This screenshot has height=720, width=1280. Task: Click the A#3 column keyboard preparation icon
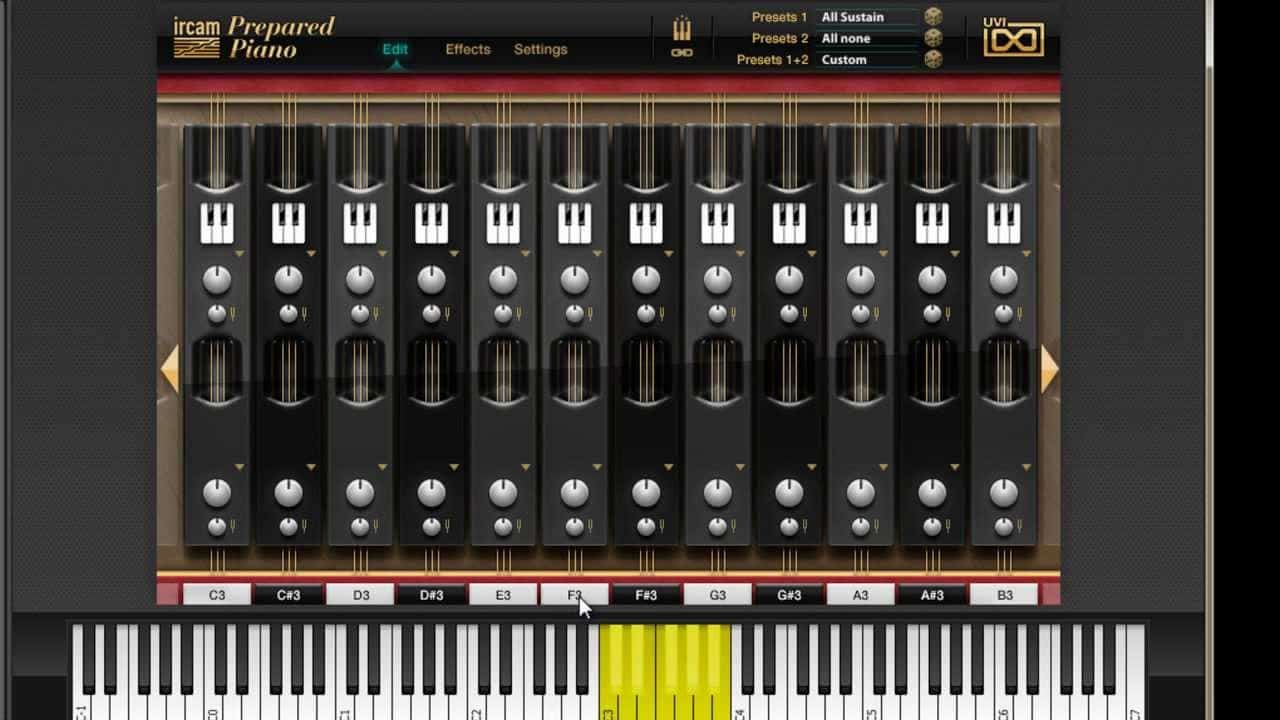[932, 224]
